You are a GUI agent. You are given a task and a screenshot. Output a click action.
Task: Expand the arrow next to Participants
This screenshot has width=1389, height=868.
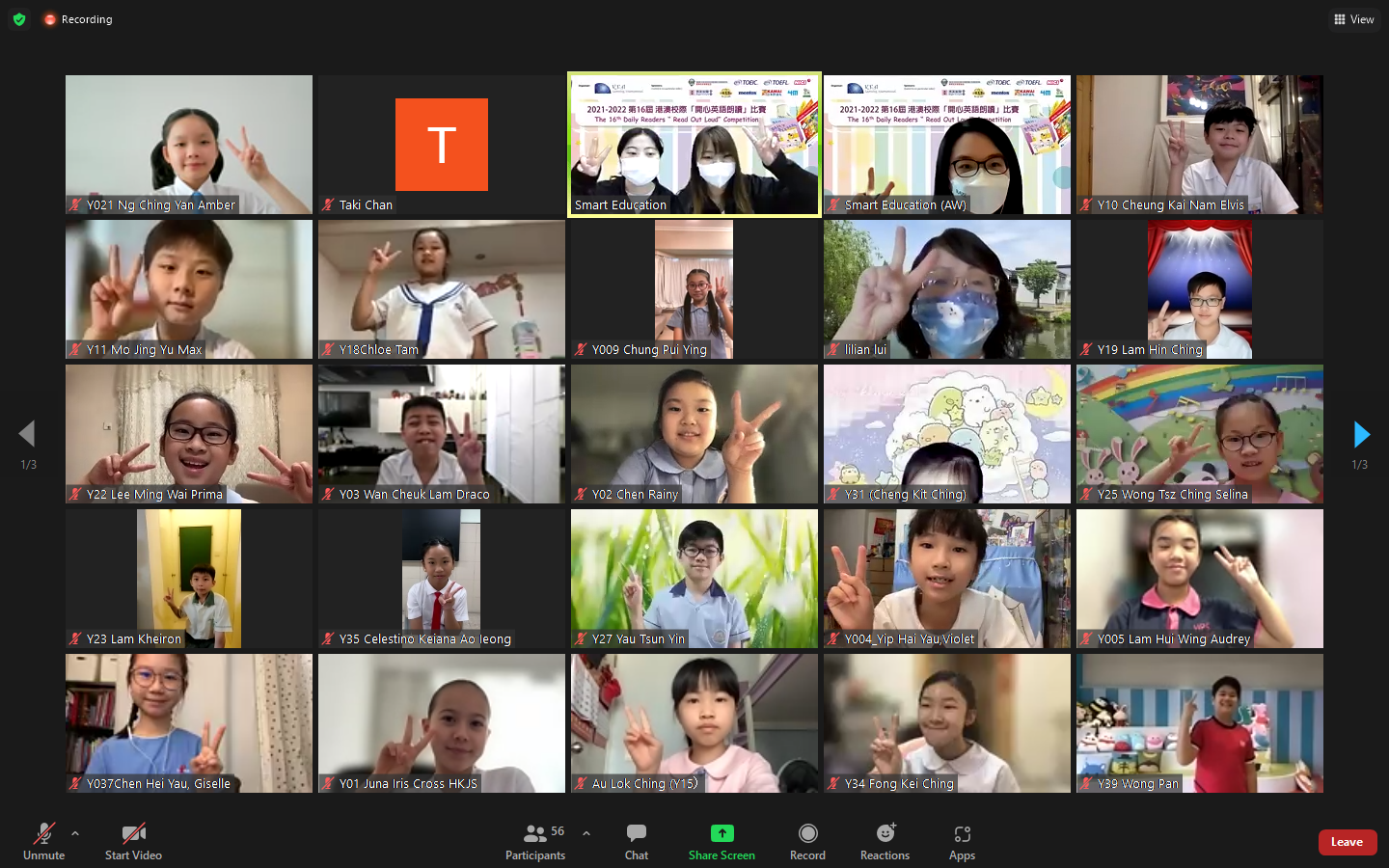[x=586, y=833]
